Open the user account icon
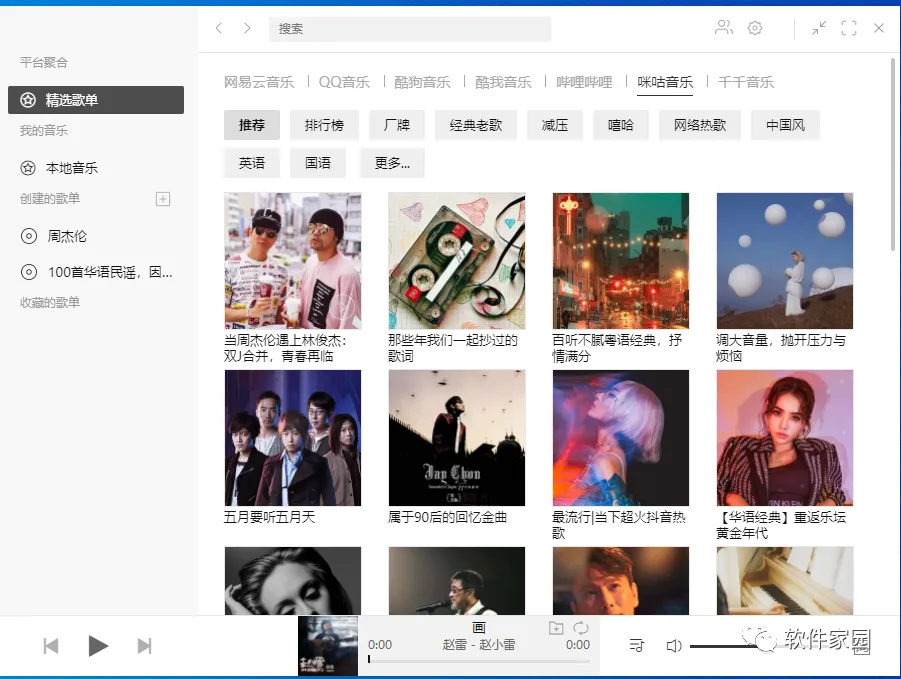Screen dimensions: 901x679 pyautogui.click(x=723, y=28)
